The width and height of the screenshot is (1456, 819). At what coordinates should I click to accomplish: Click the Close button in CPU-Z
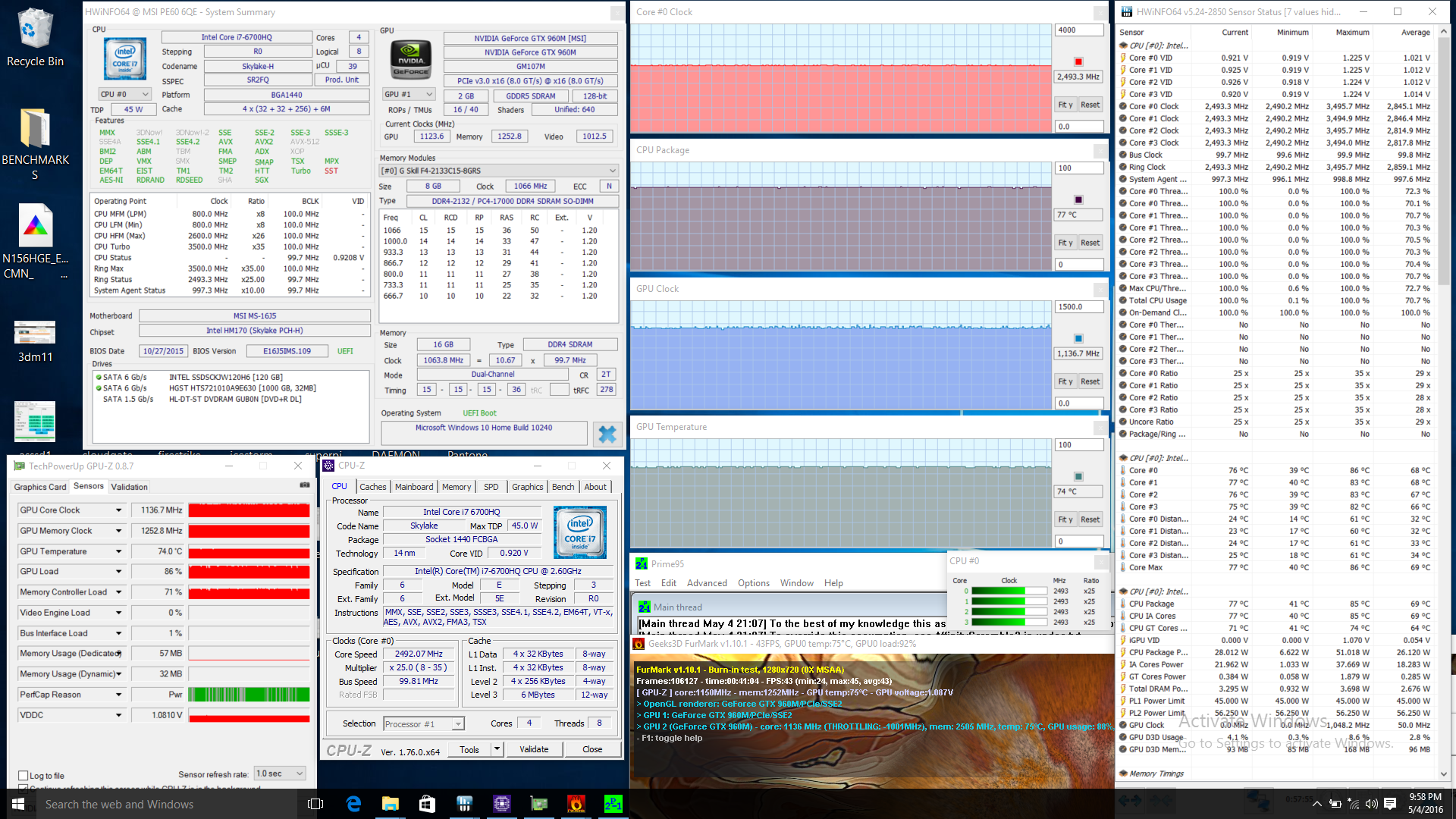[x=592, y=749]
